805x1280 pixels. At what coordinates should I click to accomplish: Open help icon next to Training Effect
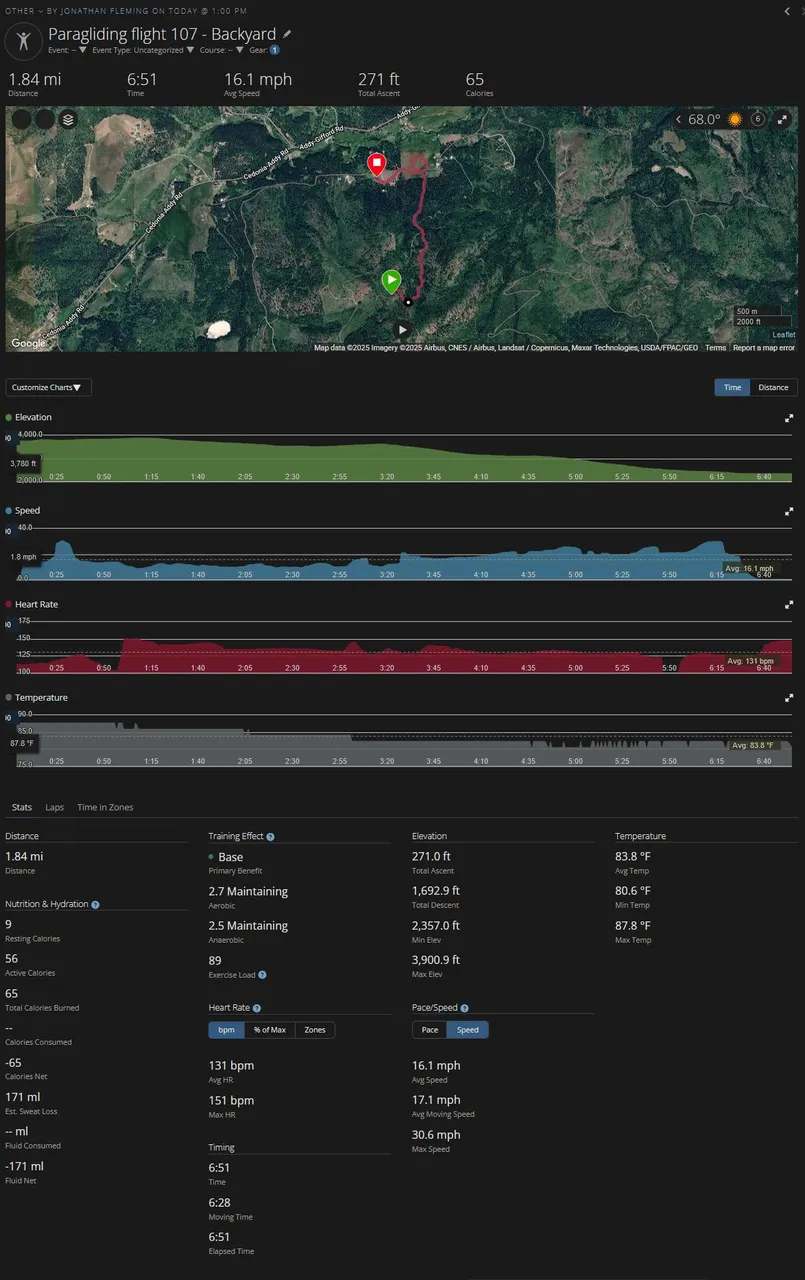(270, 836)
